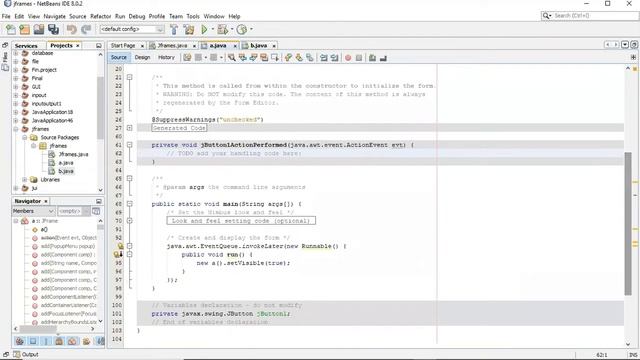Click the Uncomment lines editor icon
The width and height of the screenshot is (640, 360).
pyautogui.click(x=383, y=58)
